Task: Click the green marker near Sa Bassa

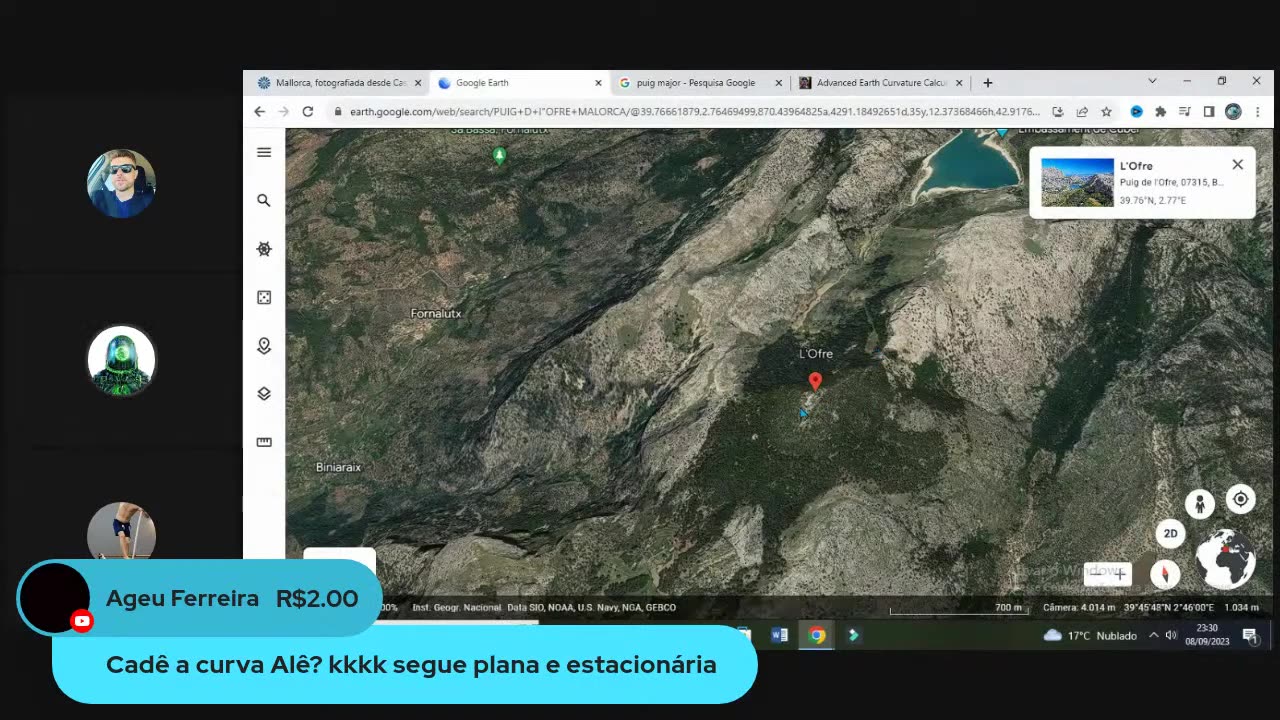Action: point(499,155)
